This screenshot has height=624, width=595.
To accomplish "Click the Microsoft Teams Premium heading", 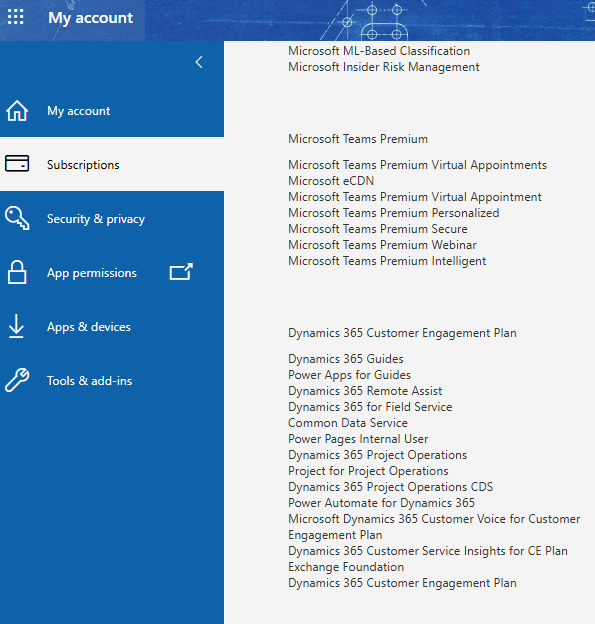I will click(358, 139).
